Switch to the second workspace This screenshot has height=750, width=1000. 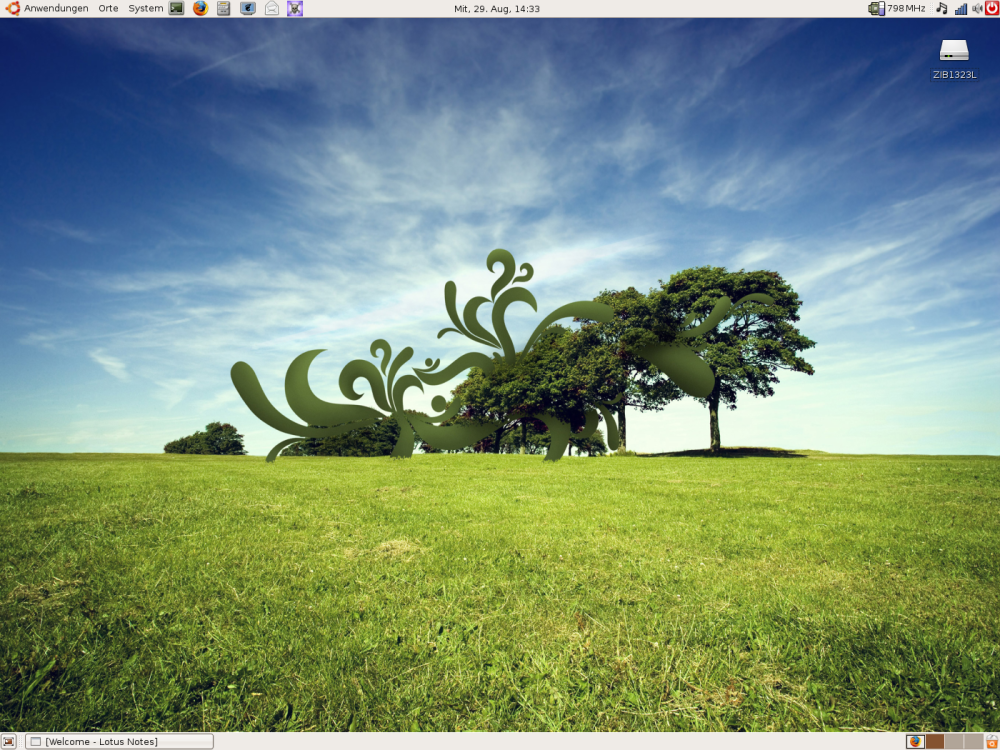click(935, 741)
